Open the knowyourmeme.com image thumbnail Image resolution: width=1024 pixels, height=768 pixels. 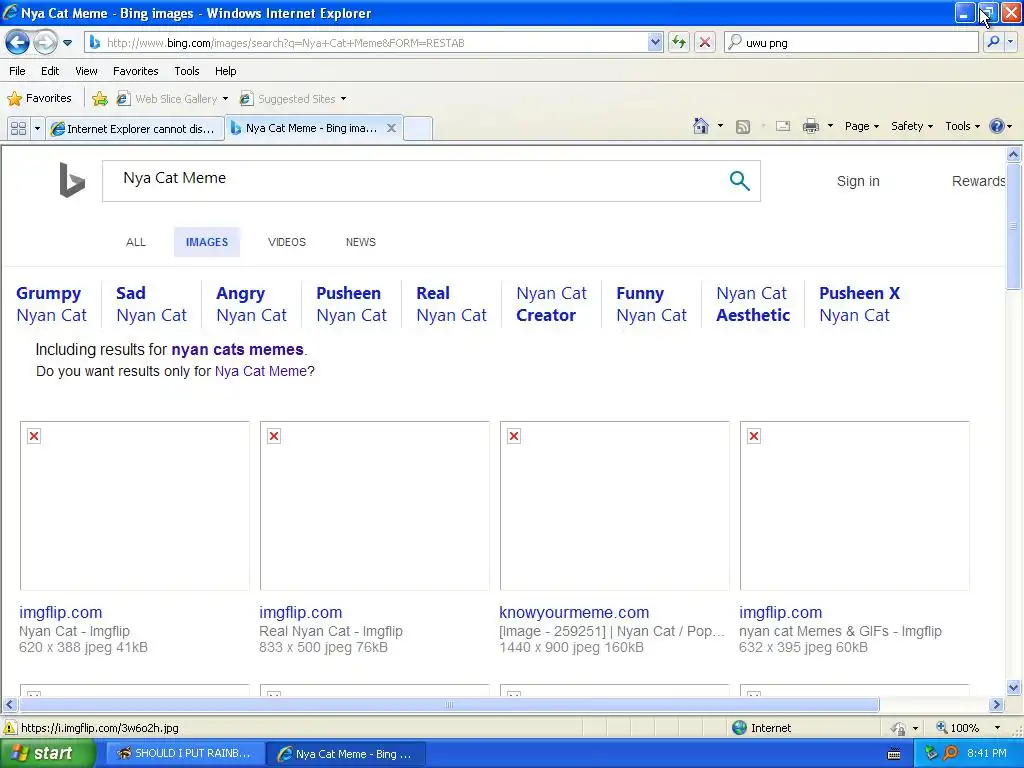[x=615, y=506]
